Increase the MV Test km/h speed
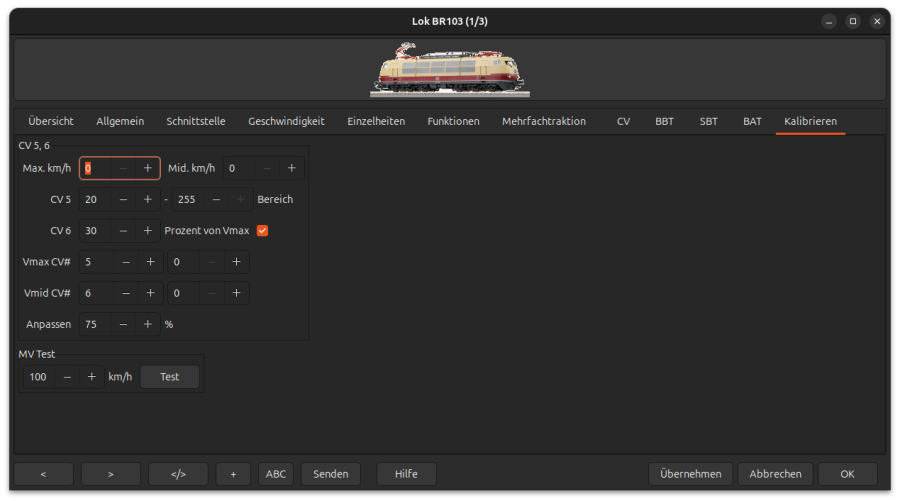900x501 pixels. tap(91, 377)
